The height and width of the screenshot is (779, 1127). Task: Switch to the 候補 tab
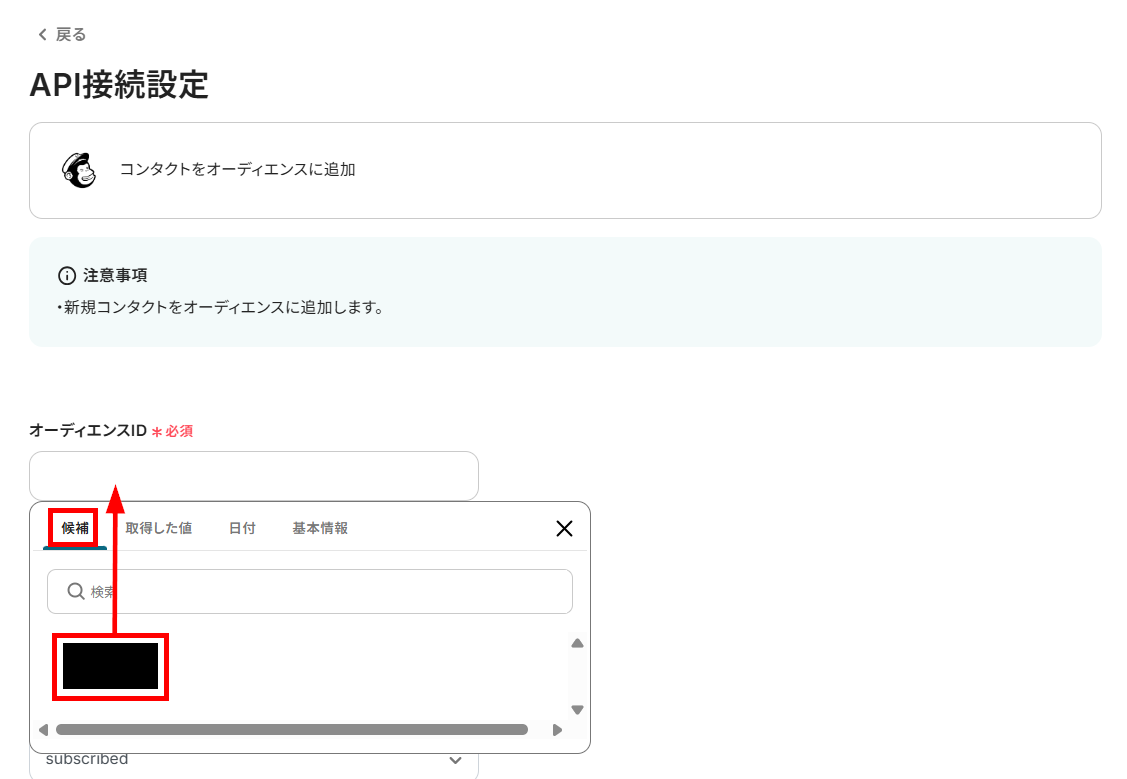tap(75, 528)
